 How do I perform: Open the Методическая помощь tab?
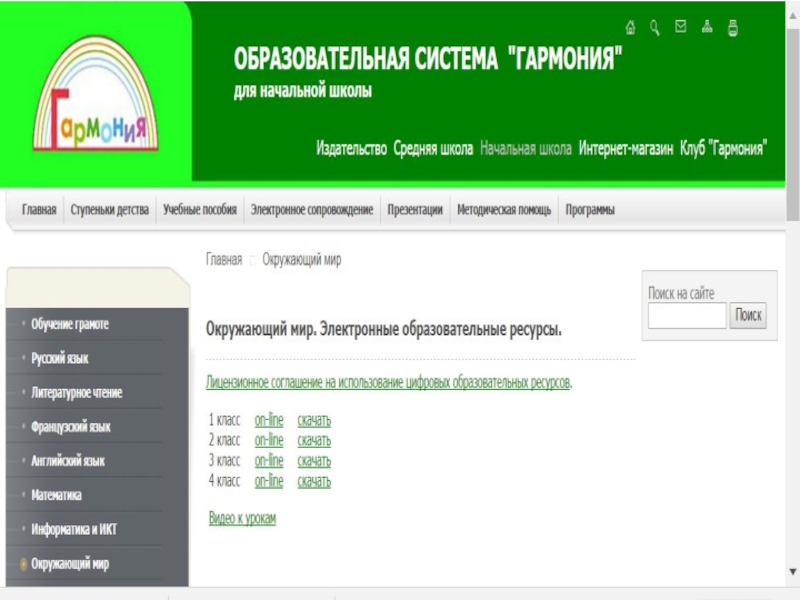504,210
